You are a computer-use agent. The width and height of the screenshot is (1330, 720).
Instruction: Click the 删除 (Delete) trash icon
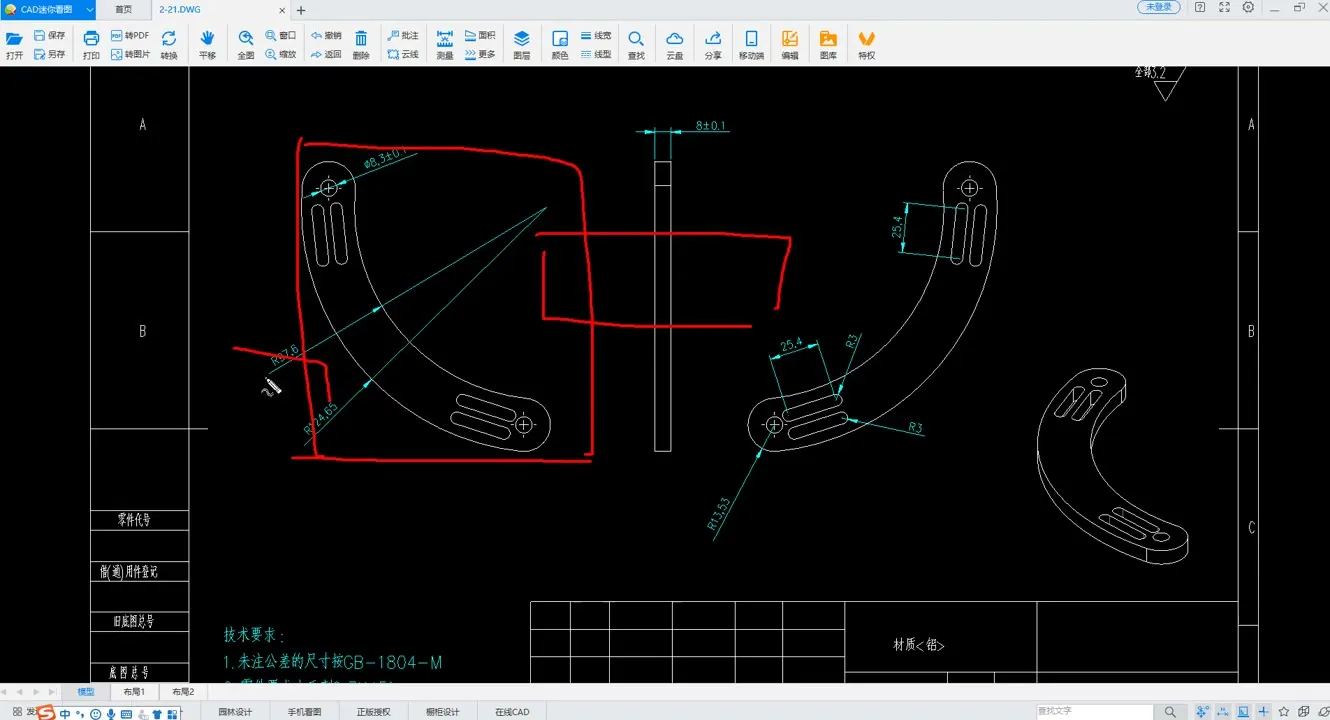(x=361, y=44)
